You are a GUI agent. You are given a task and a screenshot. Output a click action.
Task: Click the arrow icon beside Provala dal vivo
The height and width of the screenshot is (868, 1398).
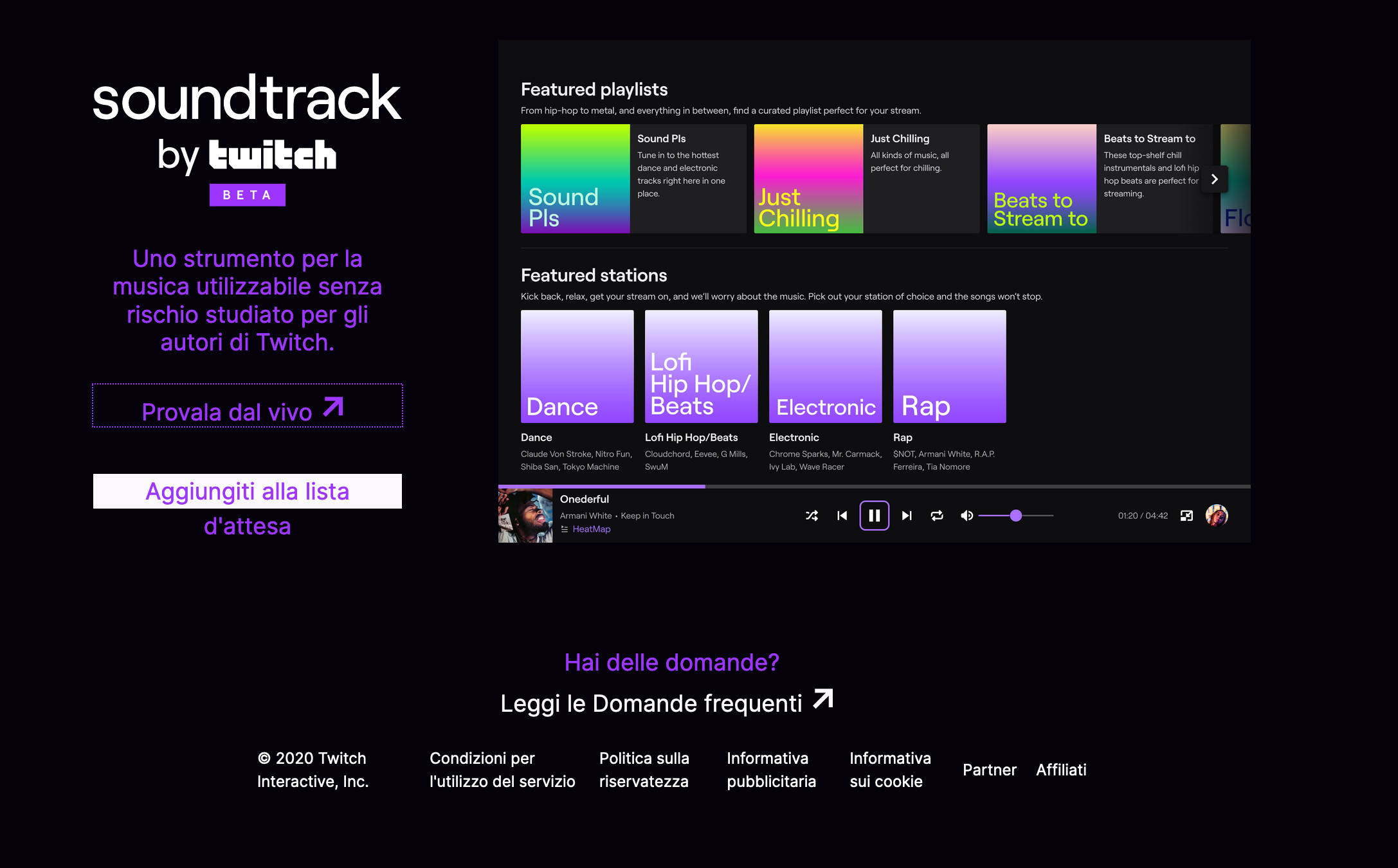(333, 407)
